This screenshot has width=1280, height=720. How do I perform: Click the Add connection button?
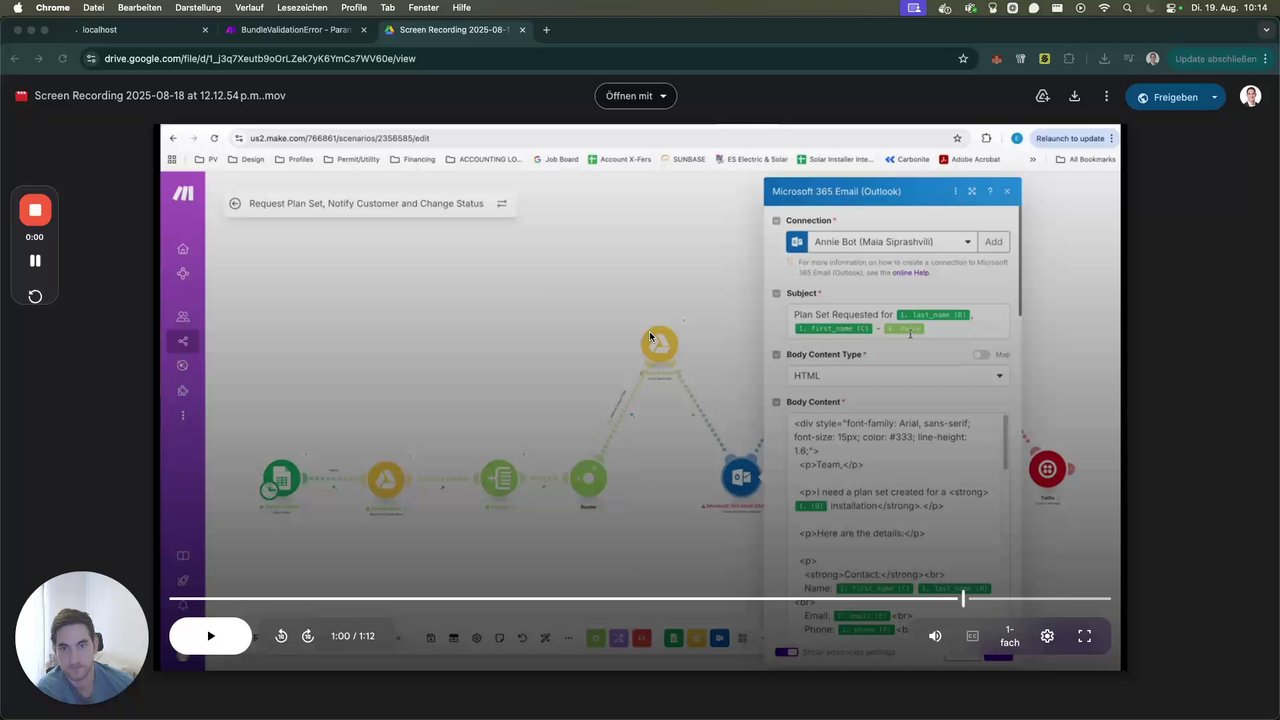(993, 242)
